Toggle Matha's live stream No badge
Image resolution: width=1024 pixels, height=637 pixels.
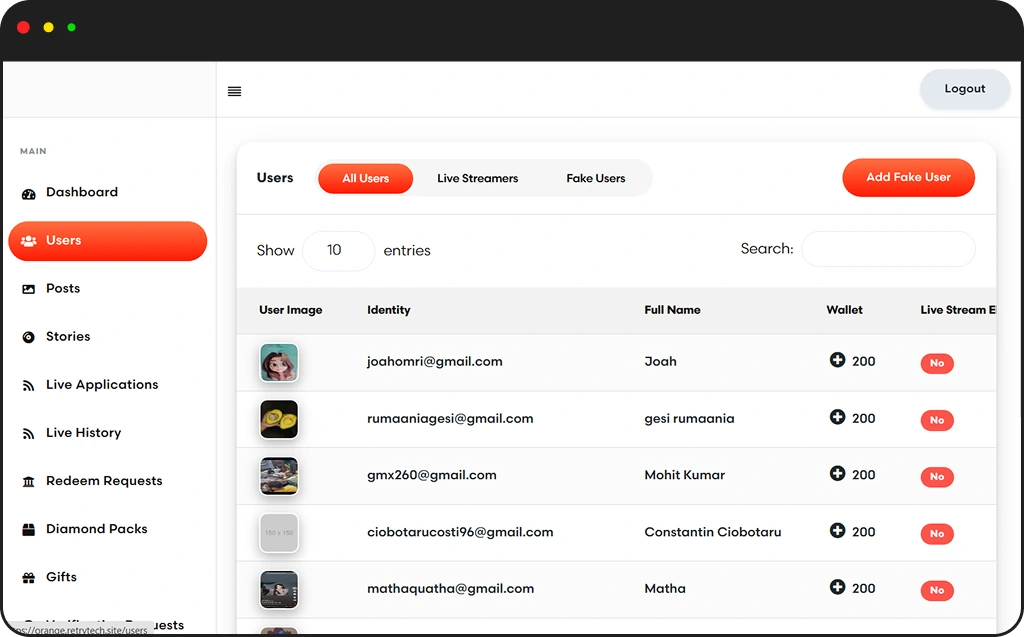(x=937, y=591)
